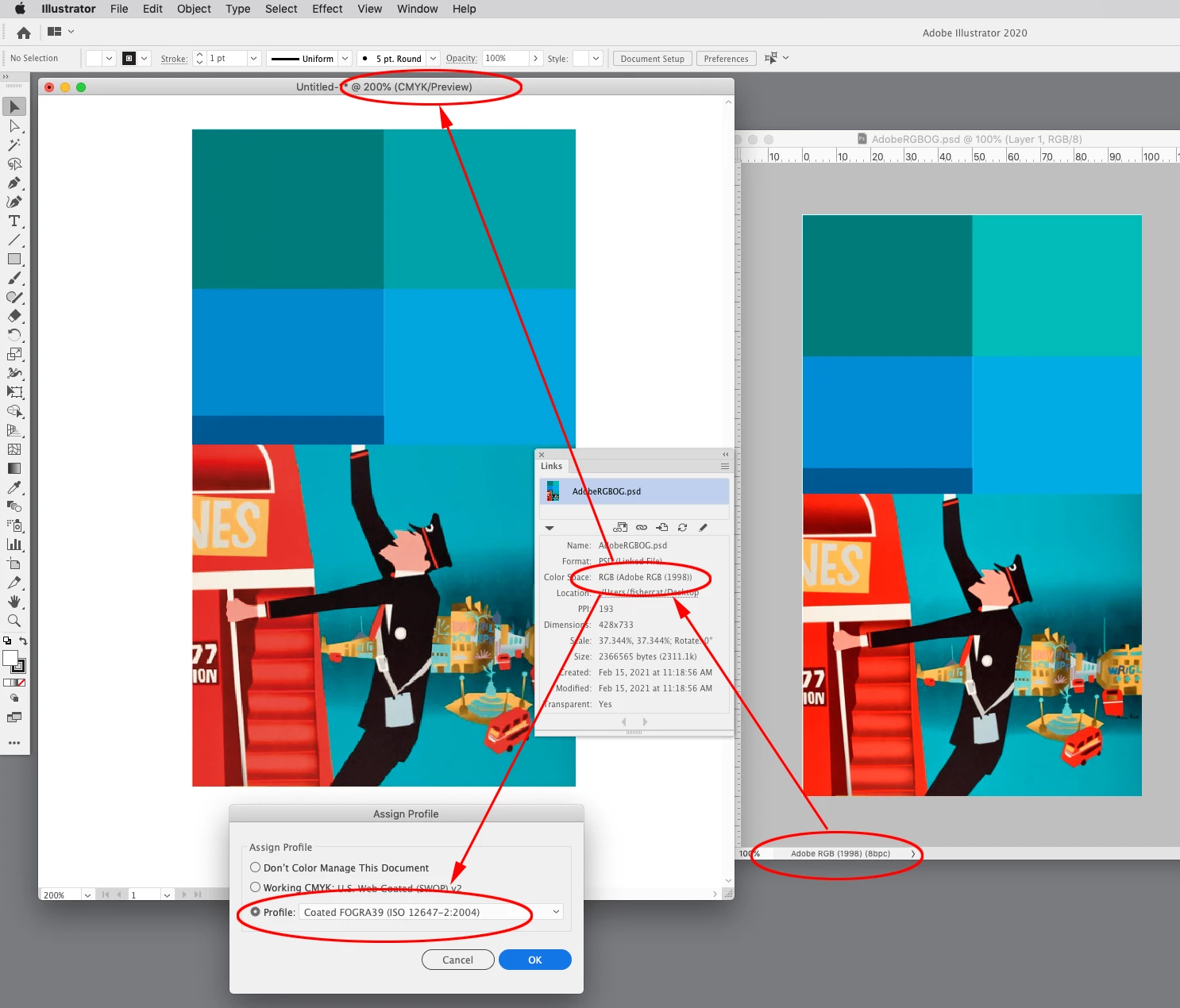Open the 5 pt. Round brush dropdown
Viewport: 1180px width, 1008px height.
433,58
